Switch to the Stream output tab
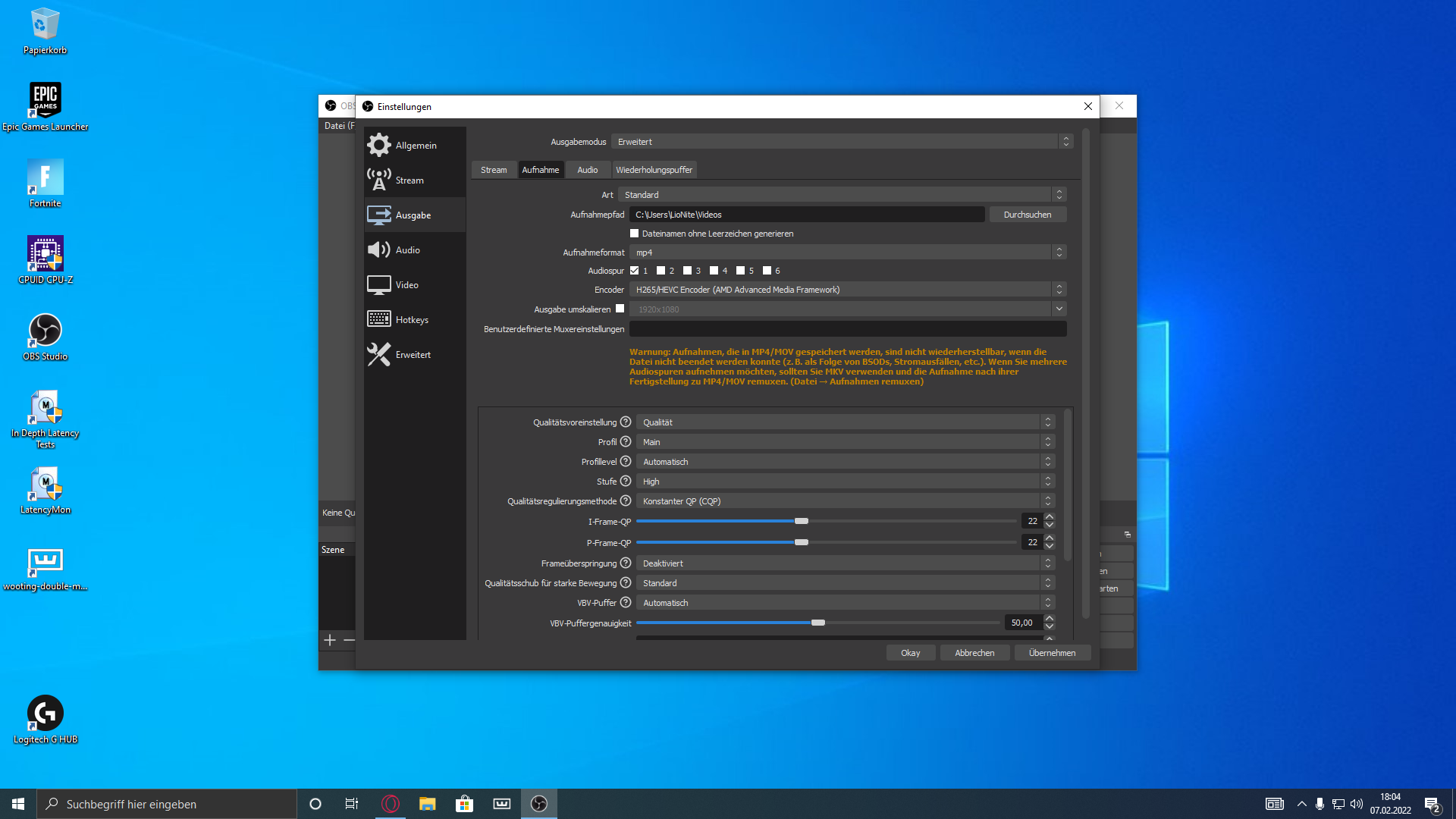Image resolution: width=1456 pixels, height=819 pixels. tap(494, 170)
